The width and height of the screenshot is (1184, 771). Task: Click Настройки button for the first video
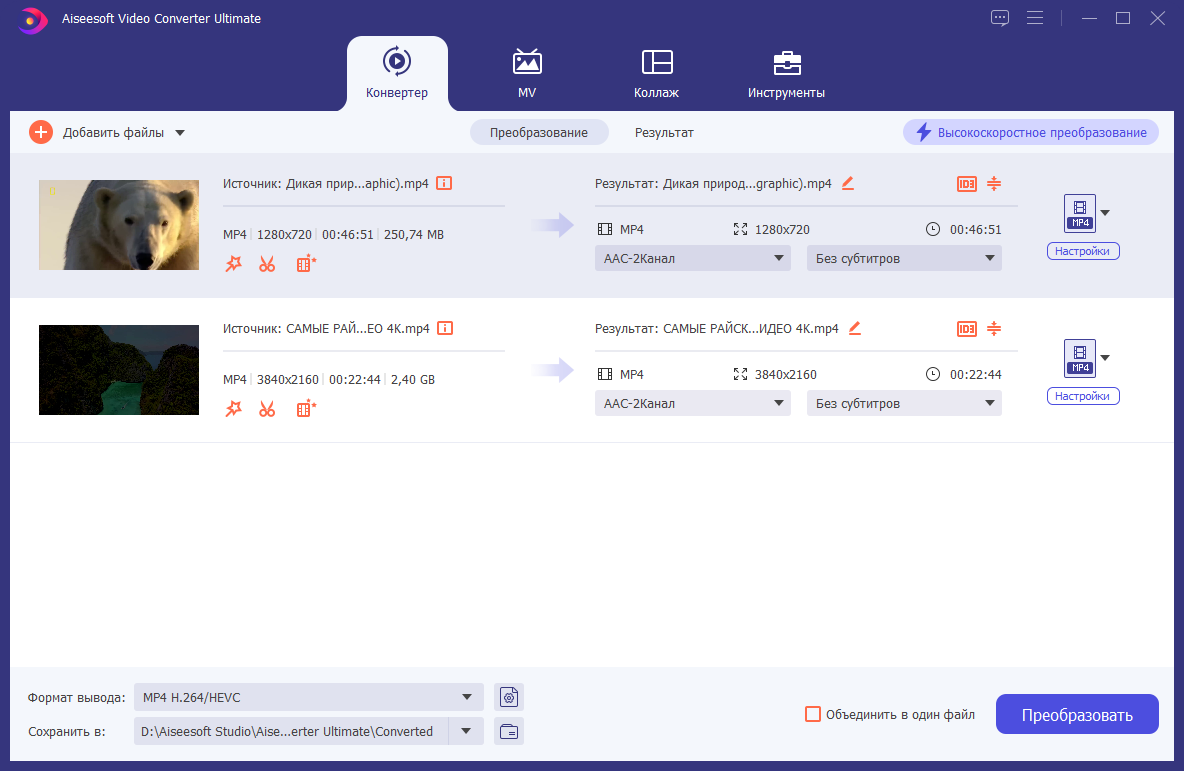point(1083,251)
